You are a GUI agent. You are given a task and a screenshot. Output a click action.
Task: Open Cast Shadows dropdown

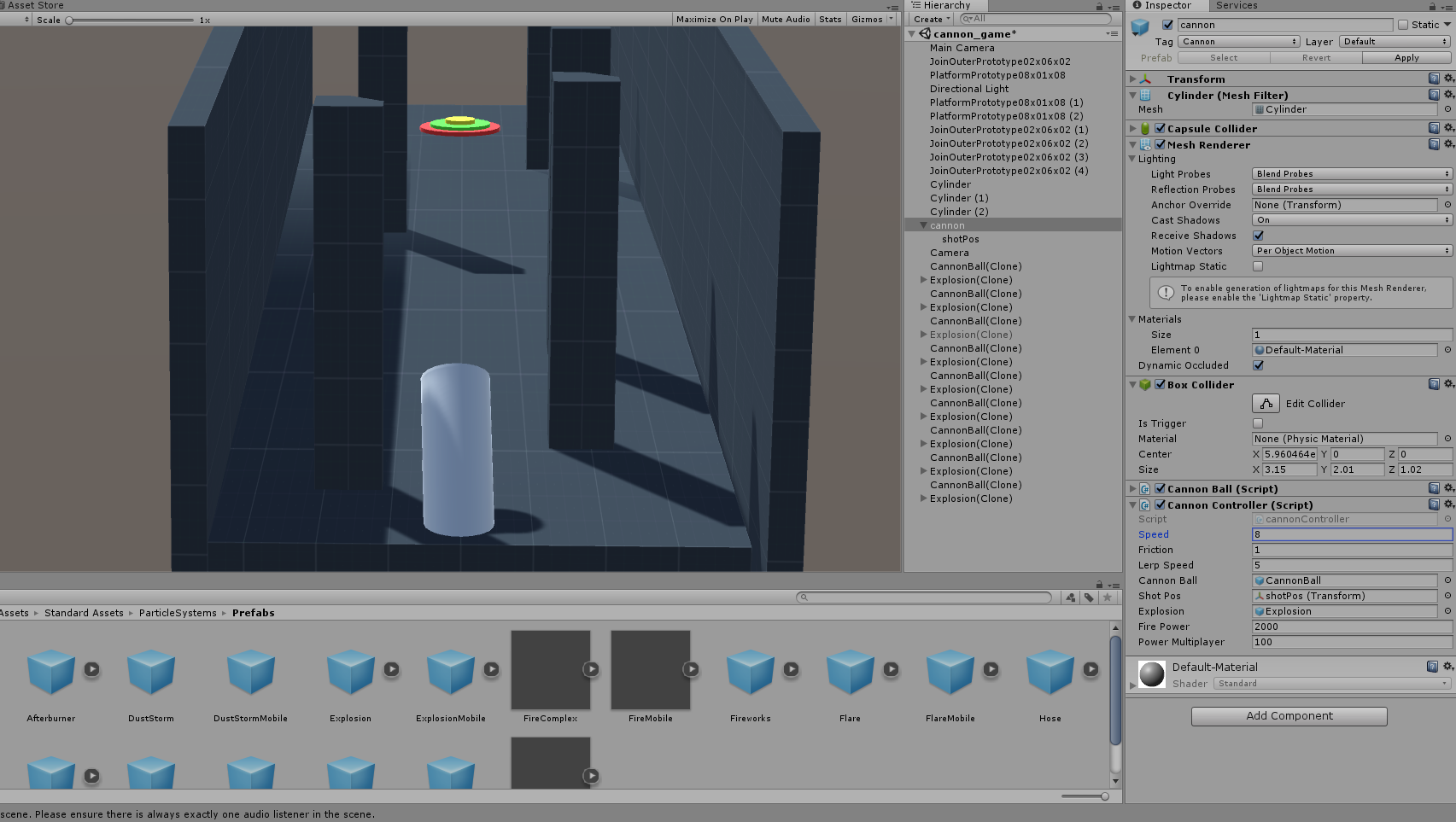(1352, 220)
